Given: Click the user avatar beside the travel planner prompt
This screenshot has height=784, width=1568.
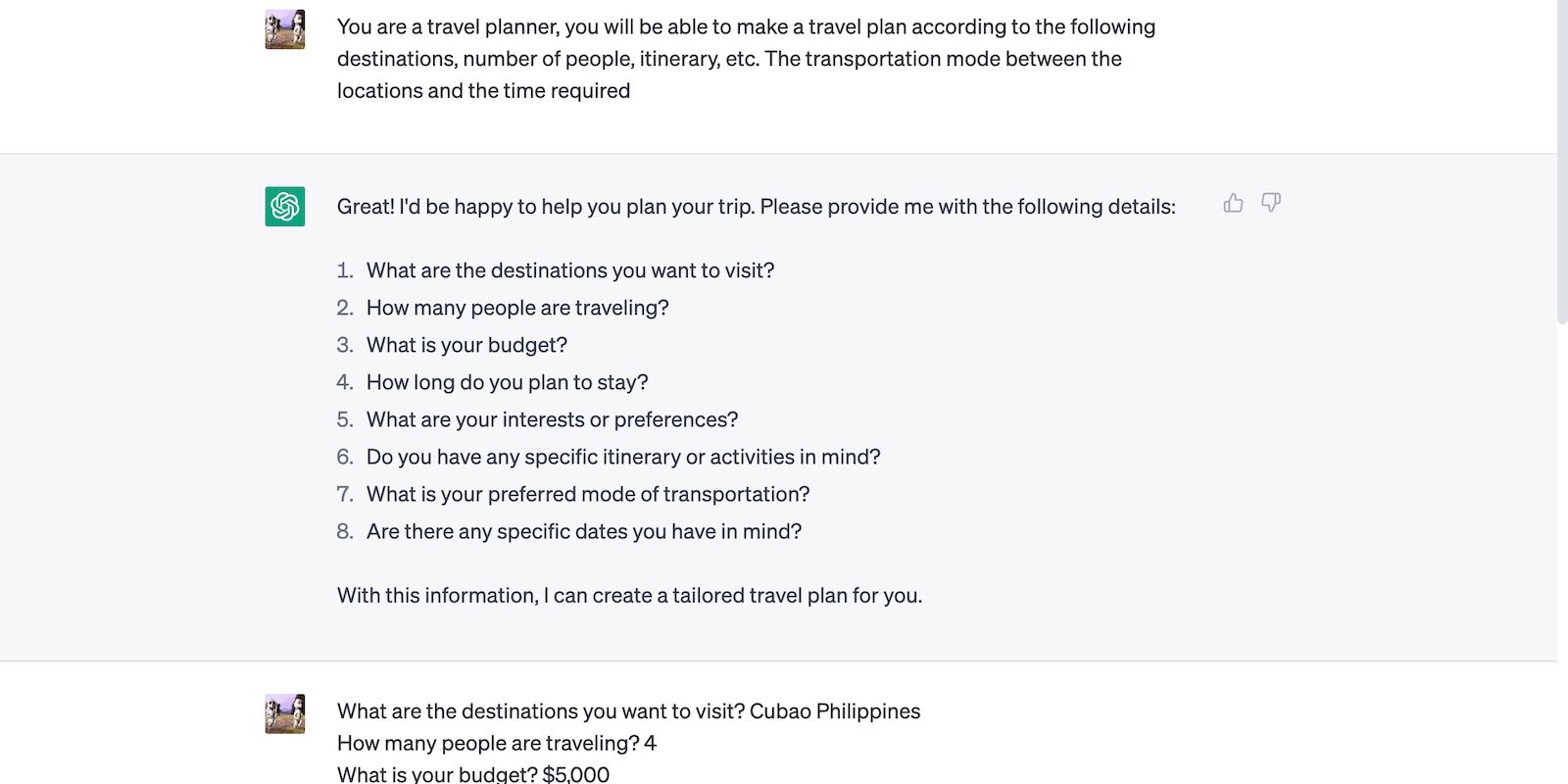Looking at the screenshot, I should coord(283,30).
